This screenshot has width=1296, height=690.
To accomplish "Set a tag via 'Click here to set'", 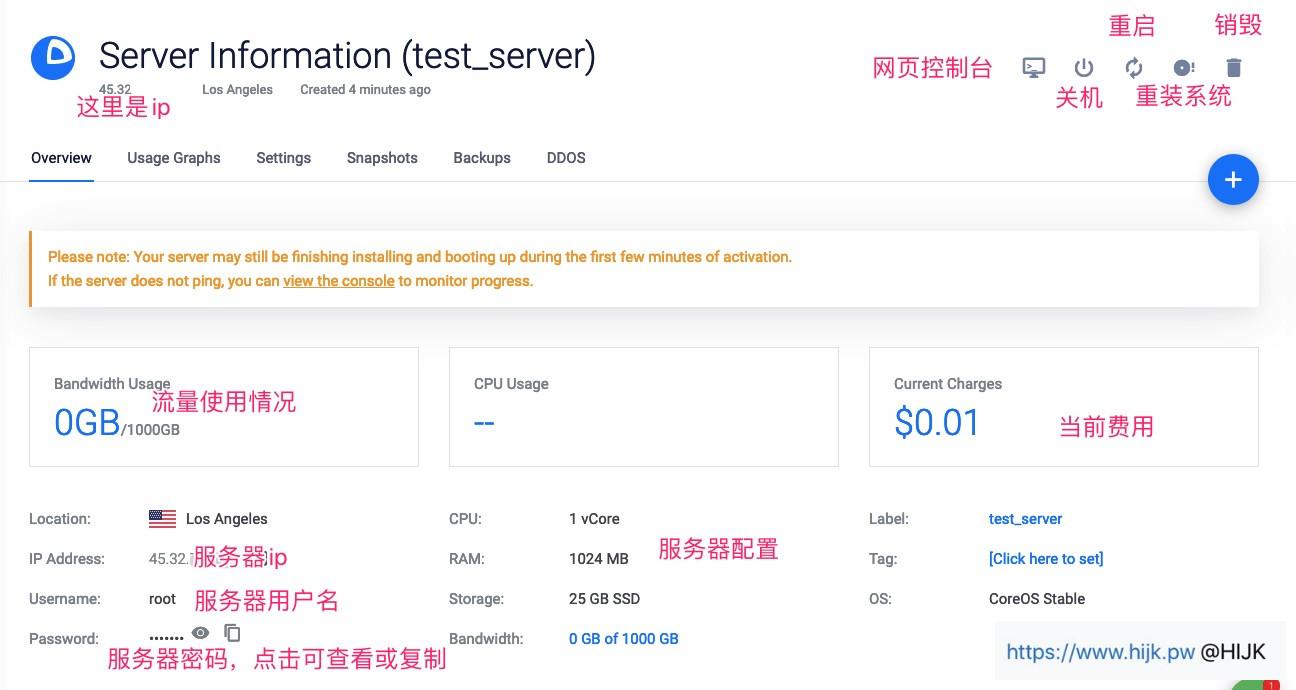I will coord(1046,558).
